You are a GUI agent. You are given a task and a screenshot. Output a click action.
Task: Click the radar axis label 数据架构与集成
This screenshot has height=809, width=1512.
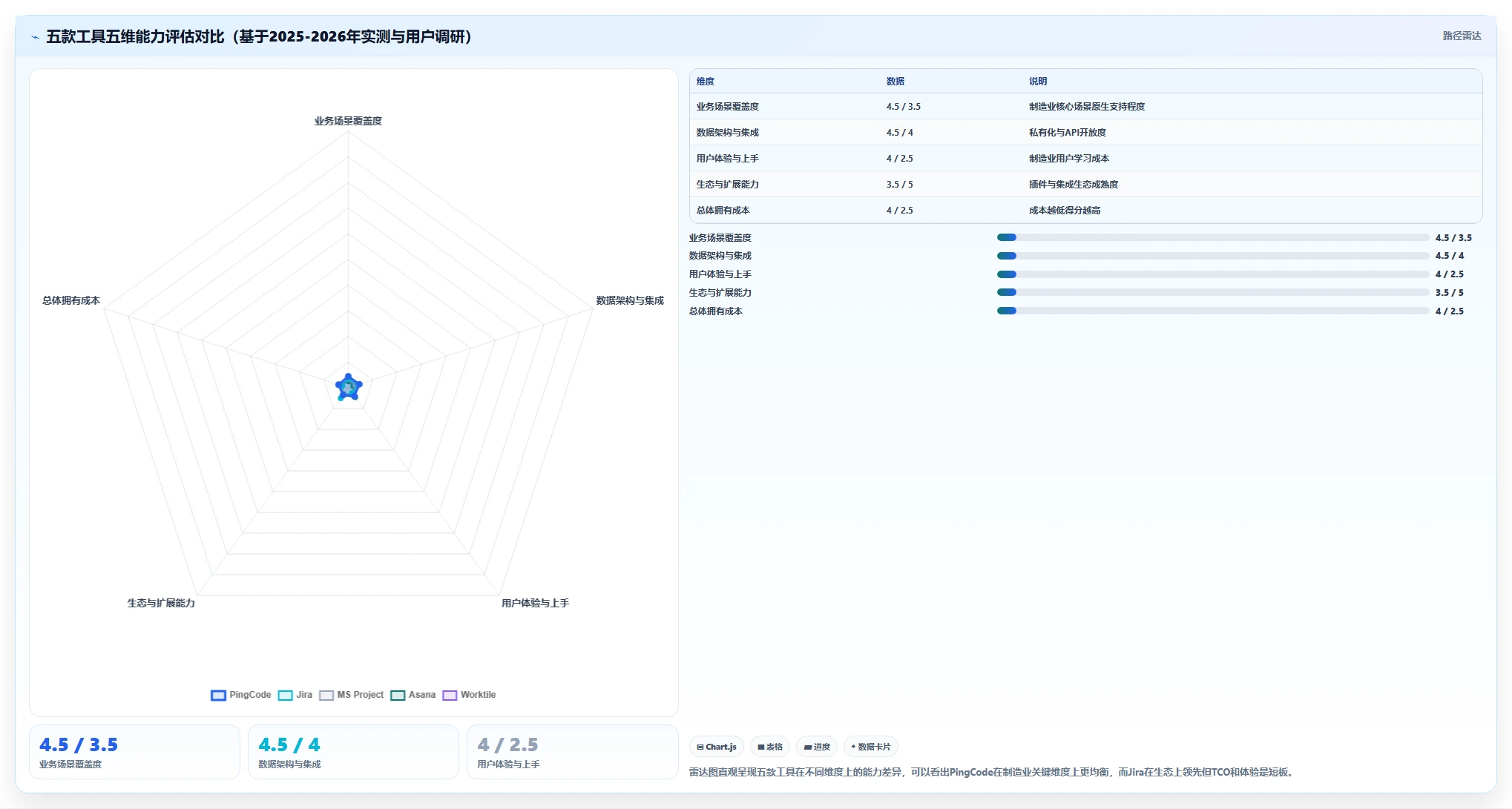tap(630, 300)
